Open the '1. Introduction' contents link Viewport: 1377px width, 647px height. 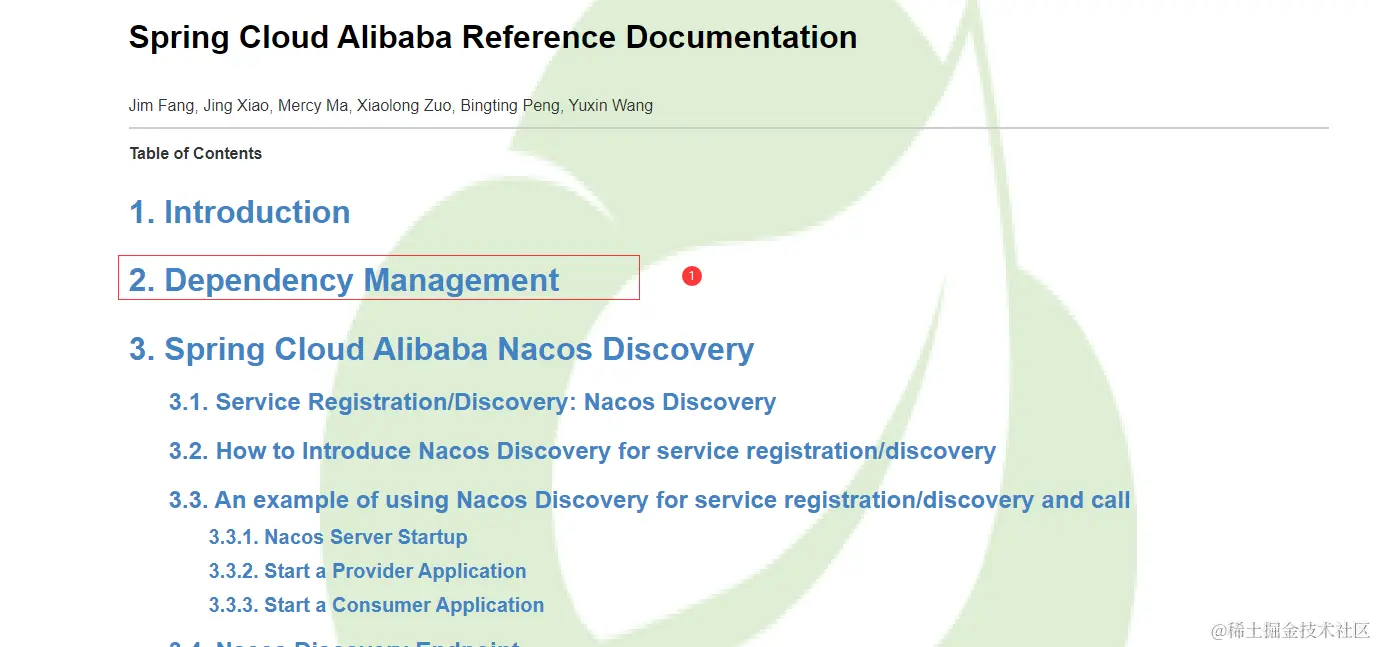tap(240, 212)
